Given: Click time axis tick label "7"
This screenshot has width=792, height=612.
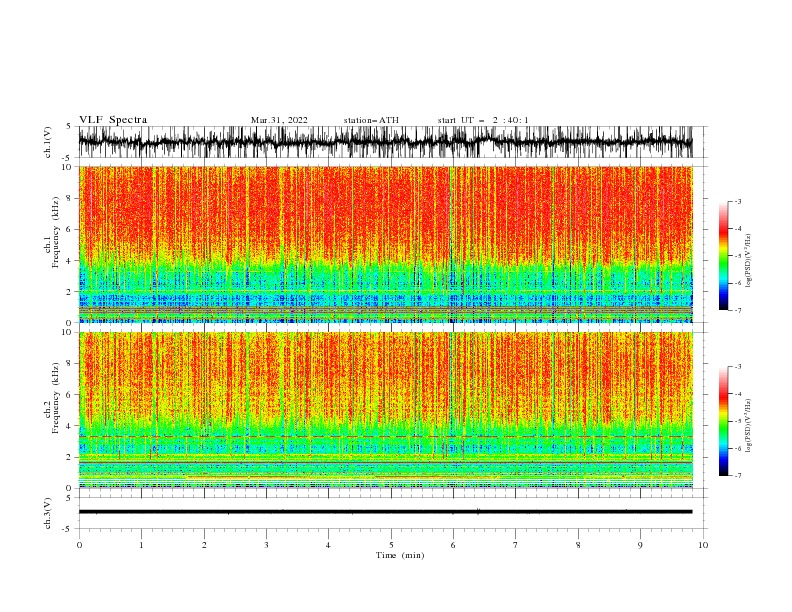Looking at the screenshot, I should click(516, 545).
